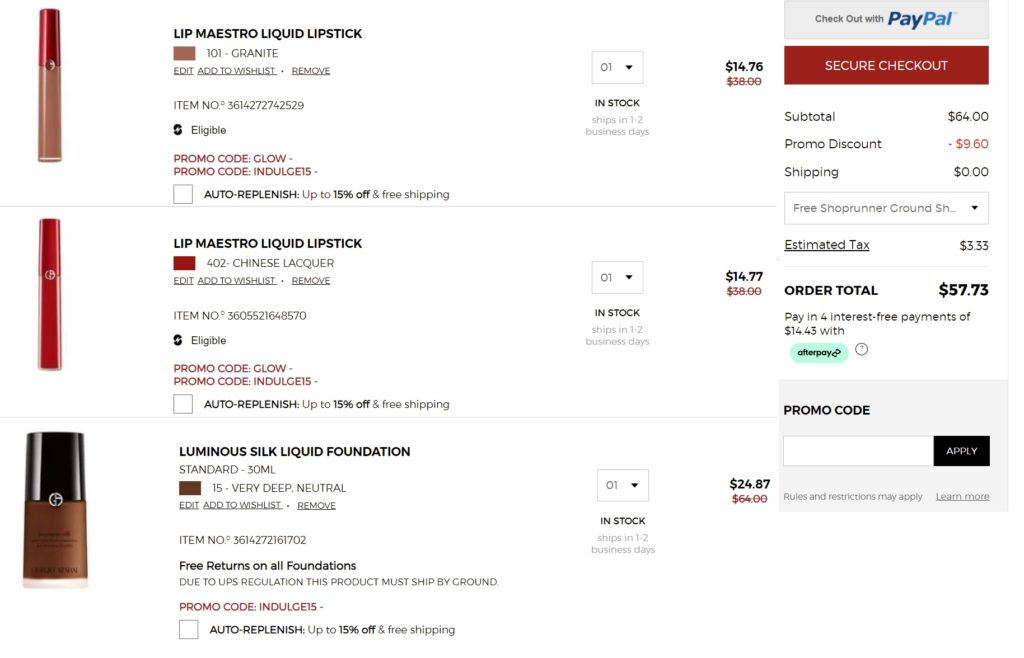Click the Secure Checkout button
1024x658 pixels.
click(x=885, y=65)
